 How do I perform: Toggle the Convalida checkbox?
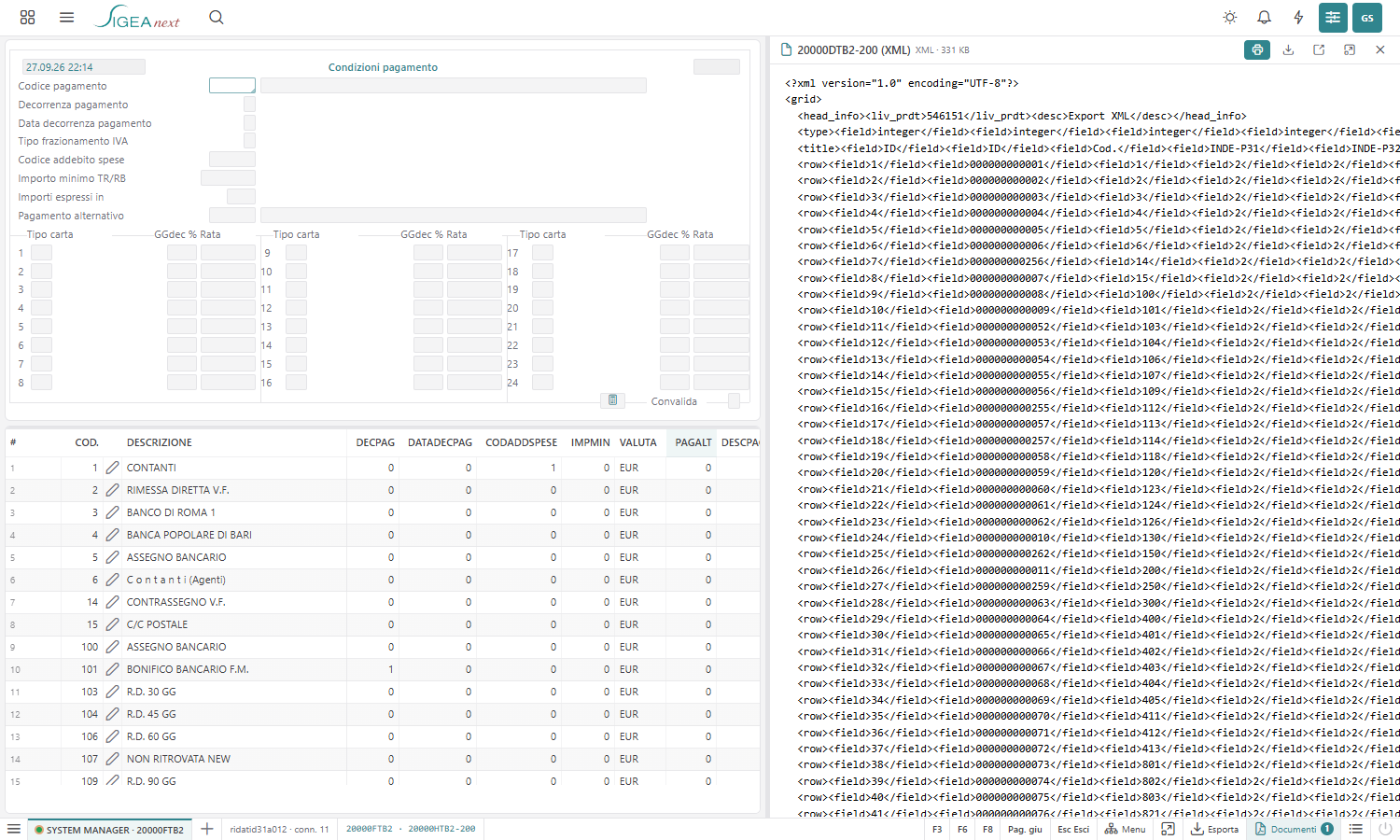click(734, 401)
